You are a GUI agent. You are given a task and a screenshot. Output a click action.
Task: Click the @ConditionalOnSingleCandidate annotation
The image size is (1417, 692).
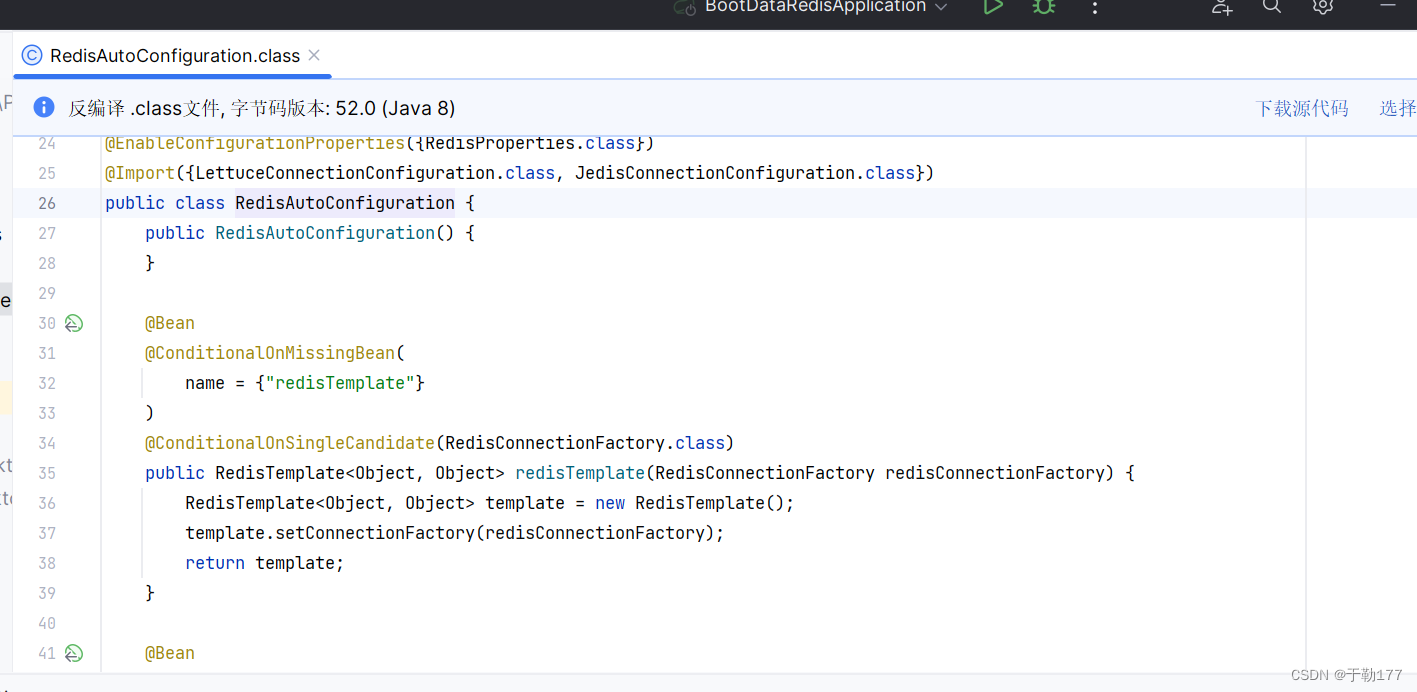coord(290,443)
